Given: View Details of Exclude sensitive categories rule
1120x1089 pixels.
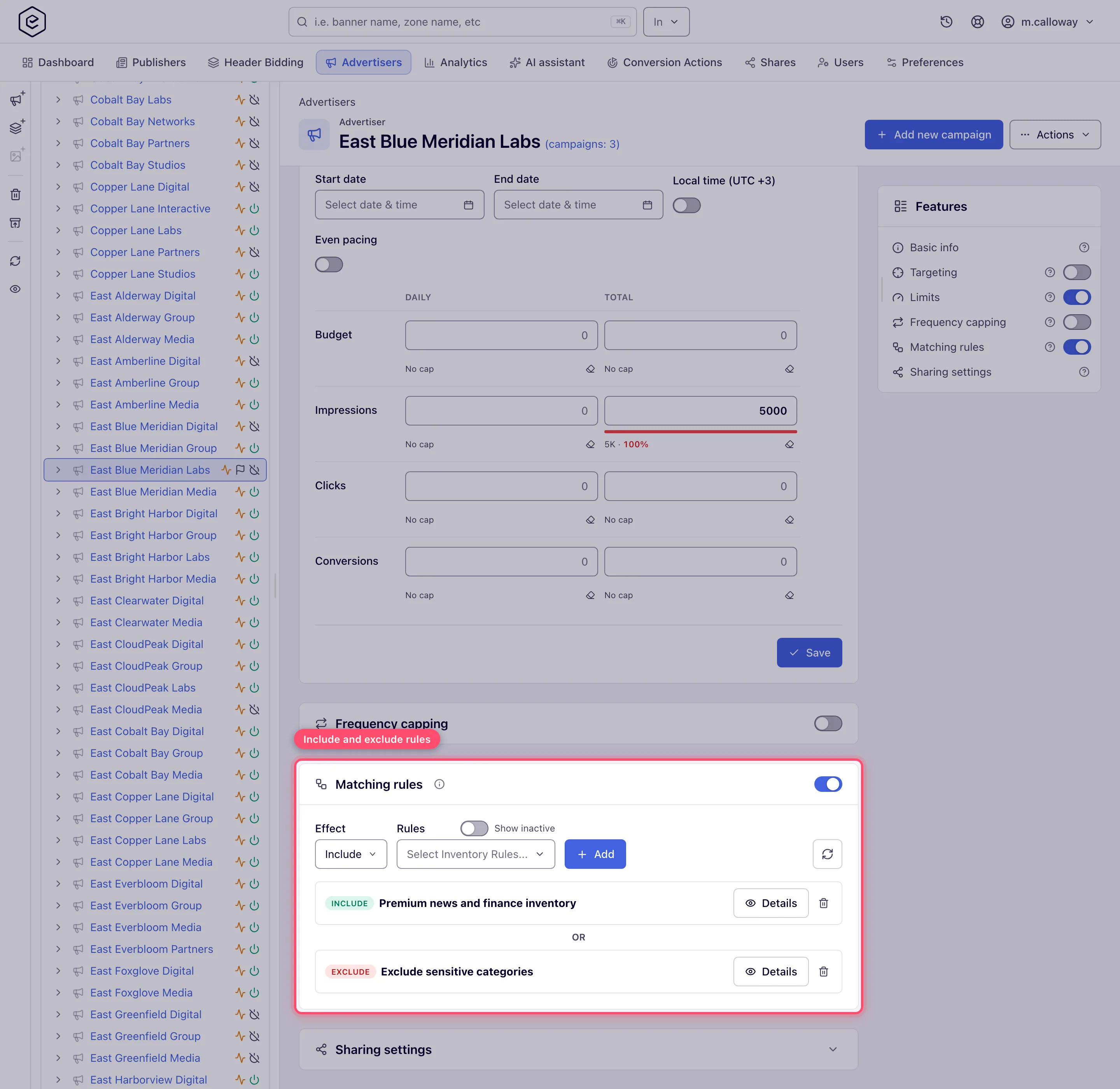Looking at the screenshot, I should point(770,972).
